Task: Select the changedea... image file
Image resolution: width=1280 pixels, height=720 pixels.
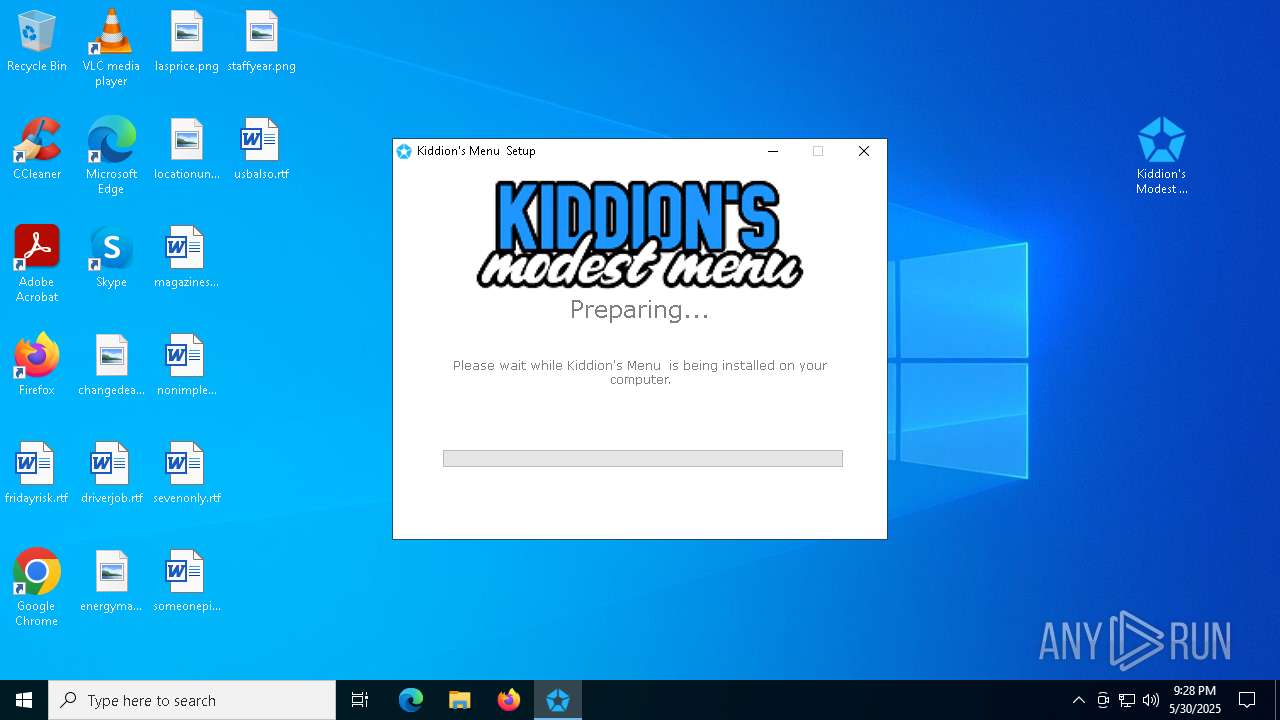Action: (111, 365)
